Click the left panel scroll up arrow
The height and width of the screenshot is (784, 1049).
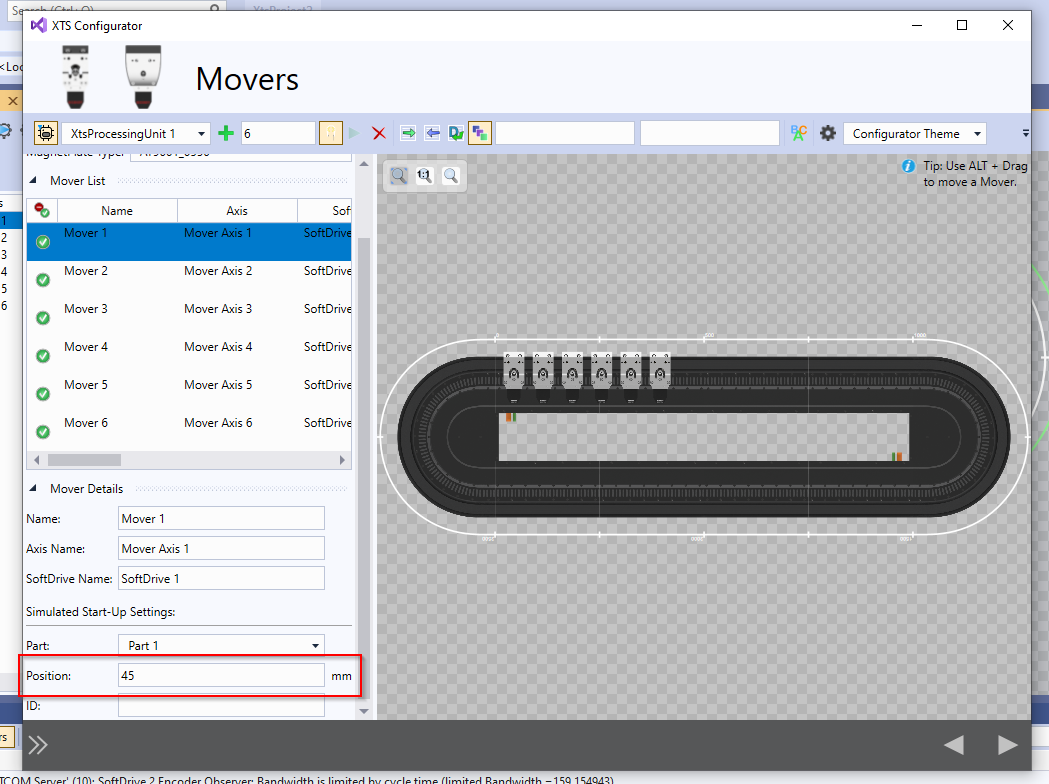click(364, 164)
